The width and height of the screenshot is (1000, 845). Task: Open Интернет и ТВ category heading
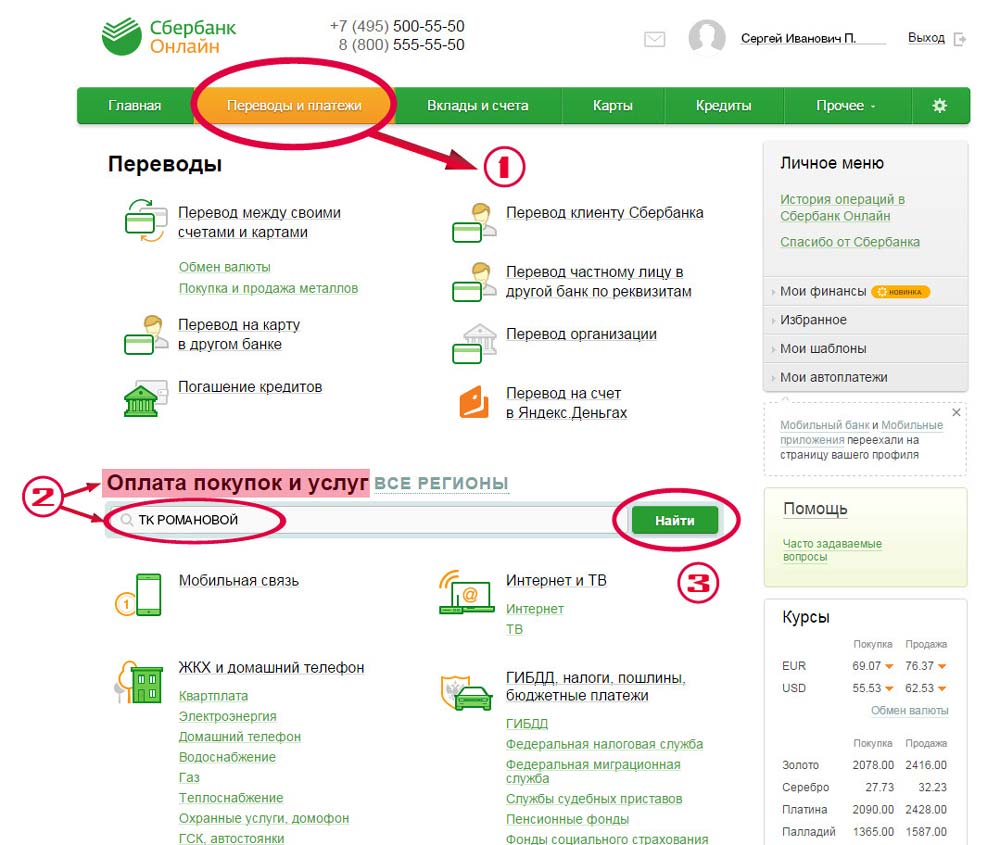pos(556,580)
